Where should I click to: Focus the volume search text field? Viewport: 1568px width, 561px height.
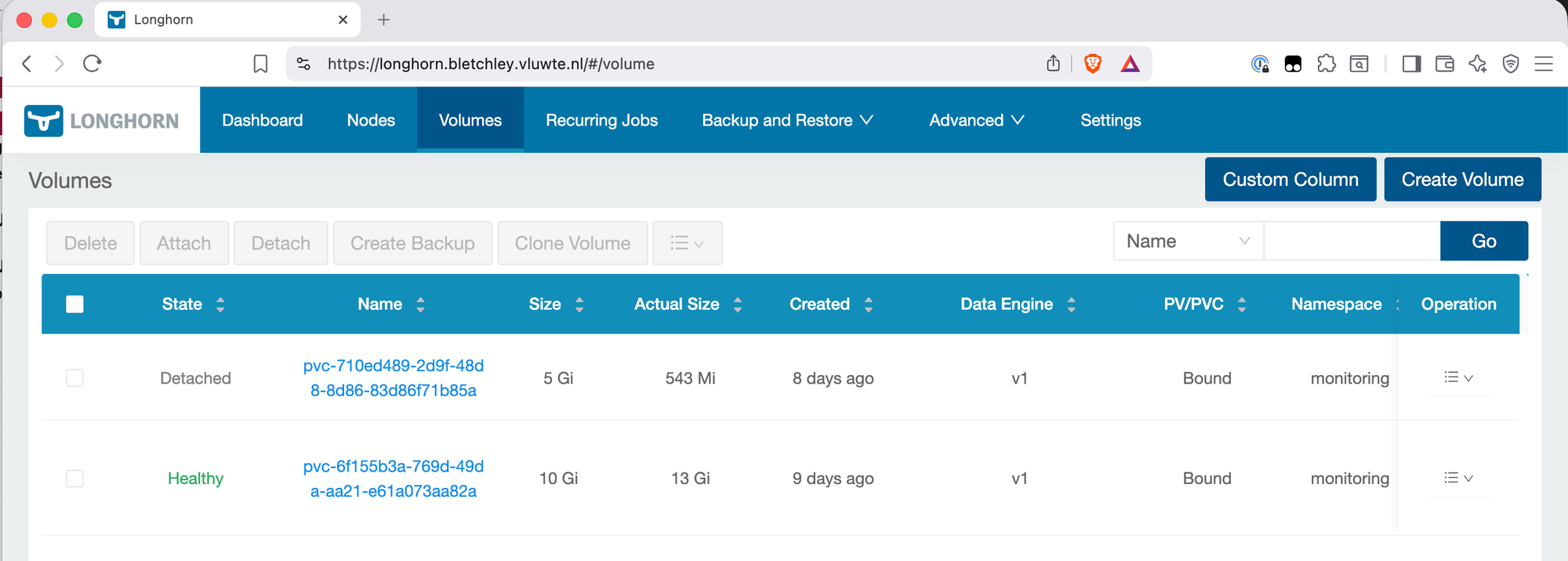tap(1352, 241)
